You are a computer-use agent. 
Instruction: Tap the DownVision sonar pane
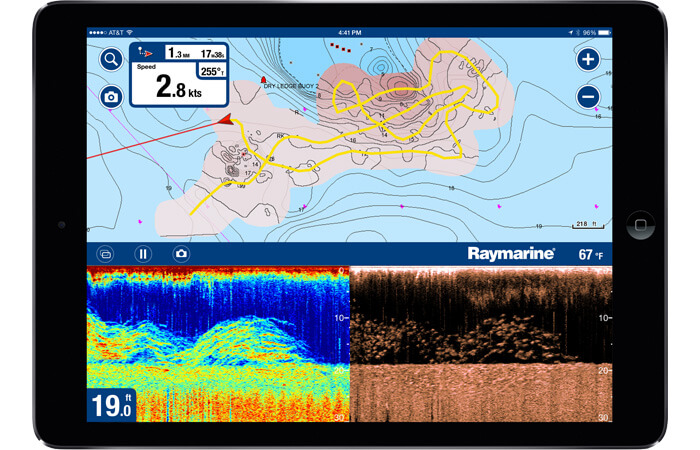pos(481,344)
